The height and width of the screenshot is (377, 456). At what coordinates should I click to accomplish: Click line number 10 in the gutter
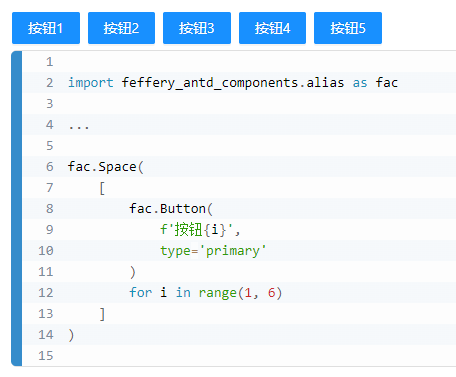pyautogui.click(x=46, y=251)
